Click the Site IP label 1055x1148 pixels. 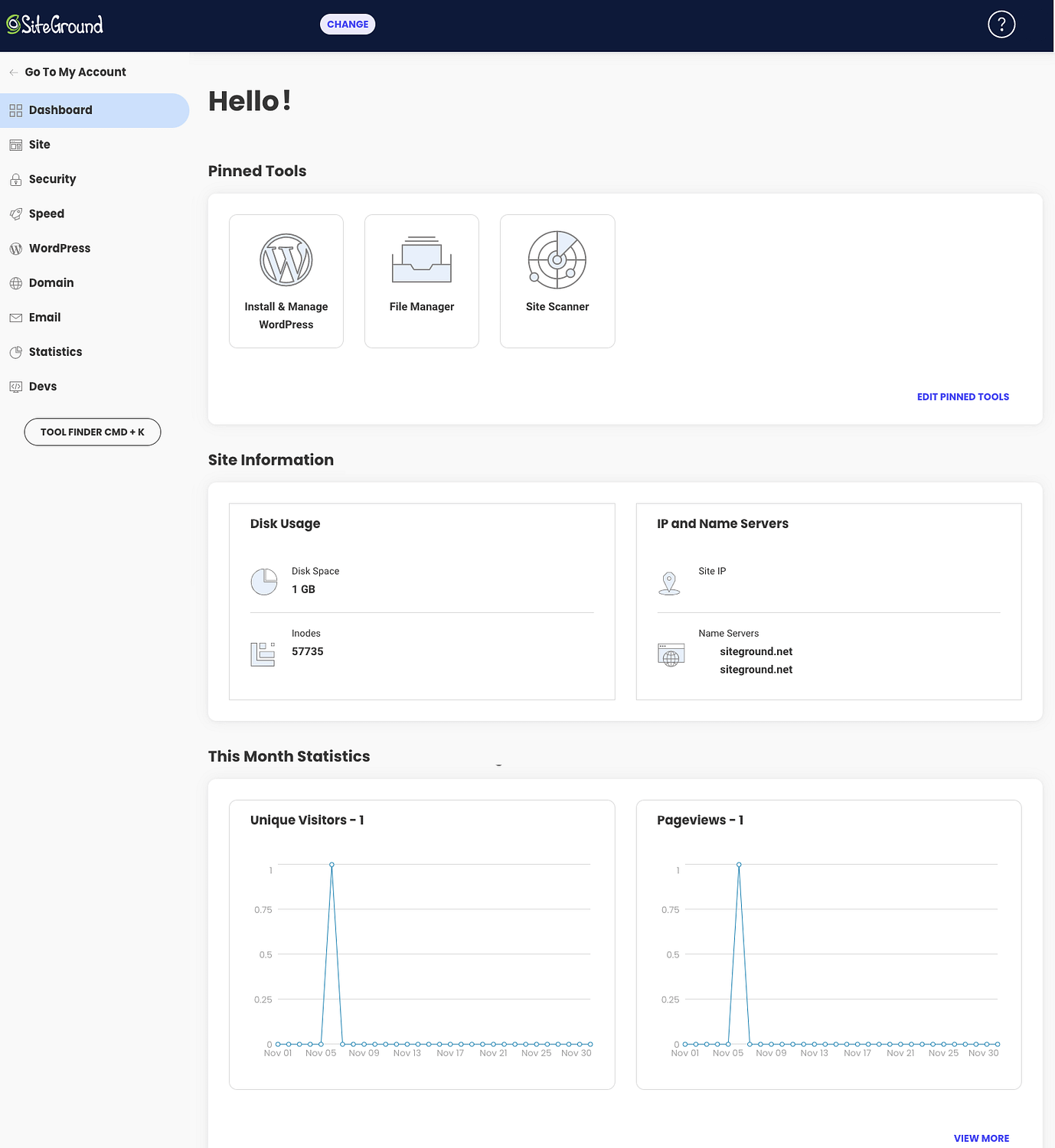click(712, 571)
